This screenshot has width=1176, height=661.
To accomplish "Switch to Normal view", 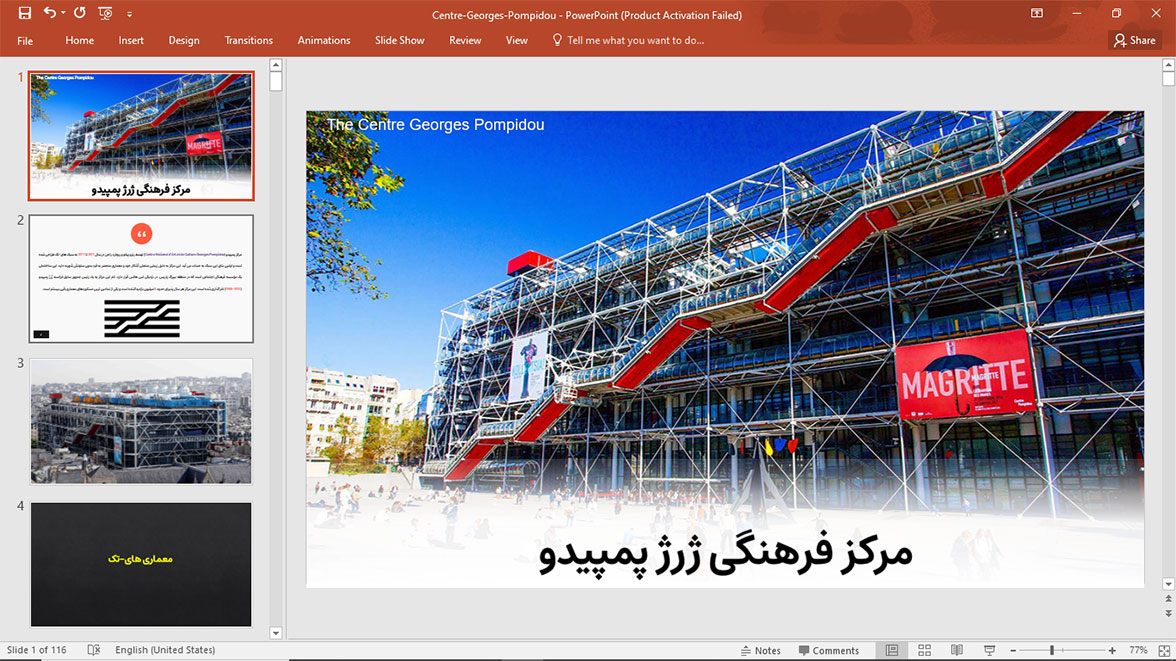I will [892, 650].
